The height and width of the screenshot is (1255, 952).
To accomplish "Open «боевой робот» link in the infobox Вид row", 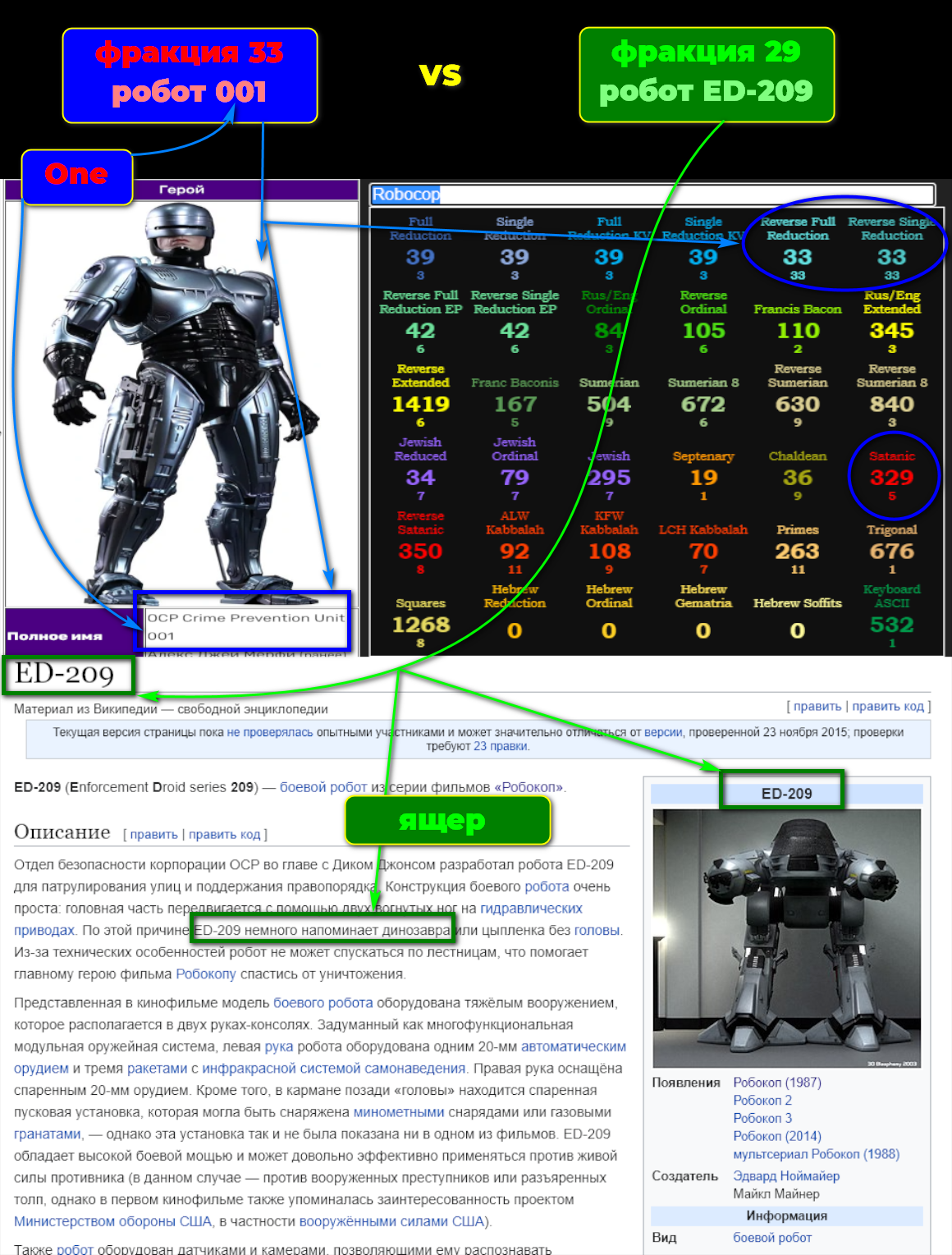I will point(772,1238).
